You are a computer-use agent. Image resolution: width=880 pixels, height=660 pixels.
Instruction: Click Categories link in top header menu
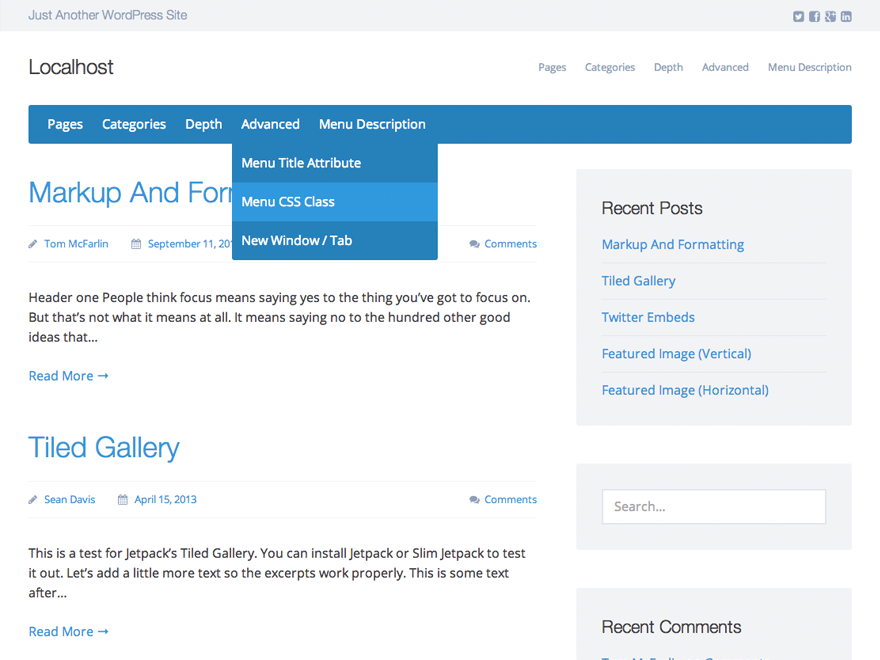[610, 67]
